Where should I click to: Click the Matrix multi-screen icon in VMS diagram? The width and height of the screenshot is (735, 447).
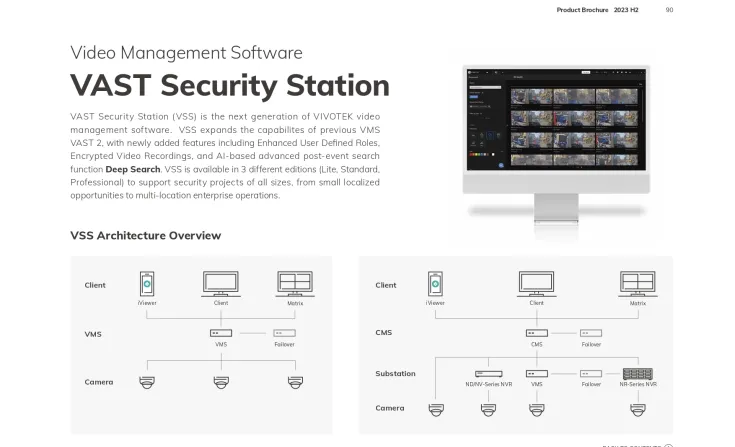click(295, 283)
